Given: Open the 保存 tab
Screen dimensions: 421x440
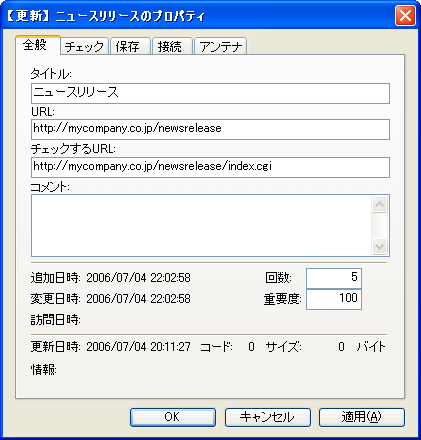Looking at the screenshot, I should [130, 46].
